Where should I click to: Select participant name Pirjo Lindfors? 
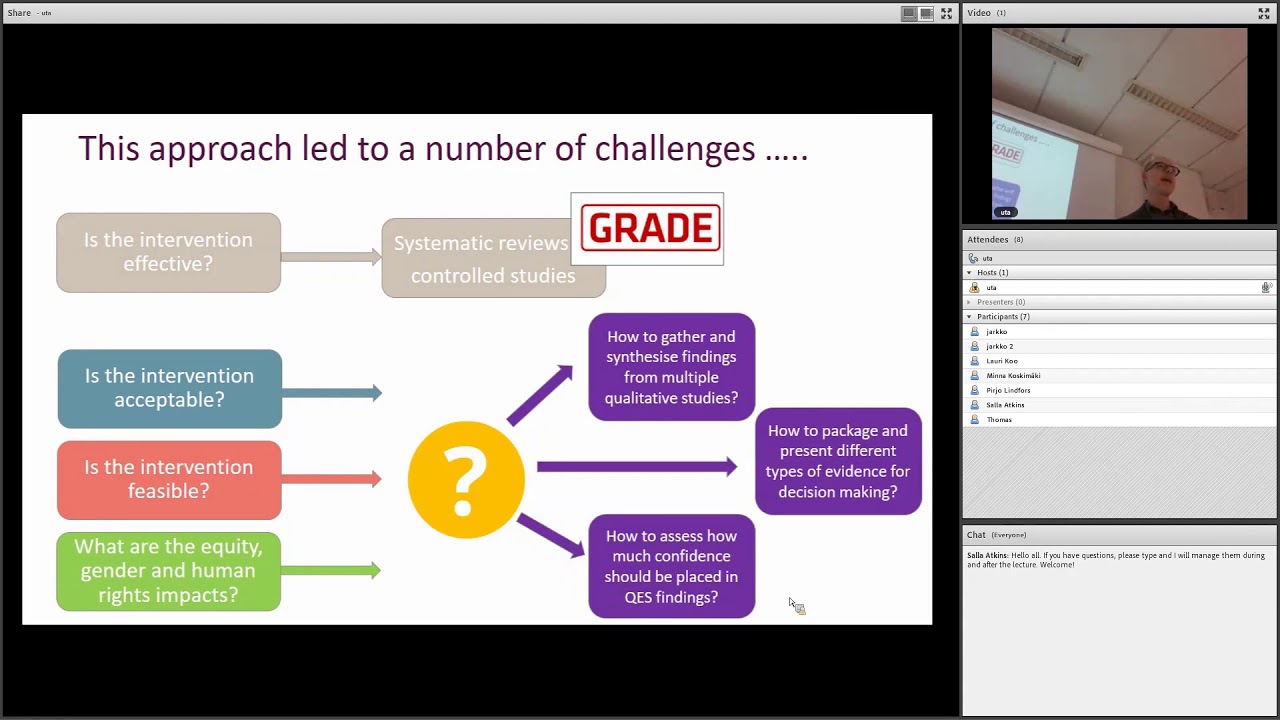click(1008, 391)
